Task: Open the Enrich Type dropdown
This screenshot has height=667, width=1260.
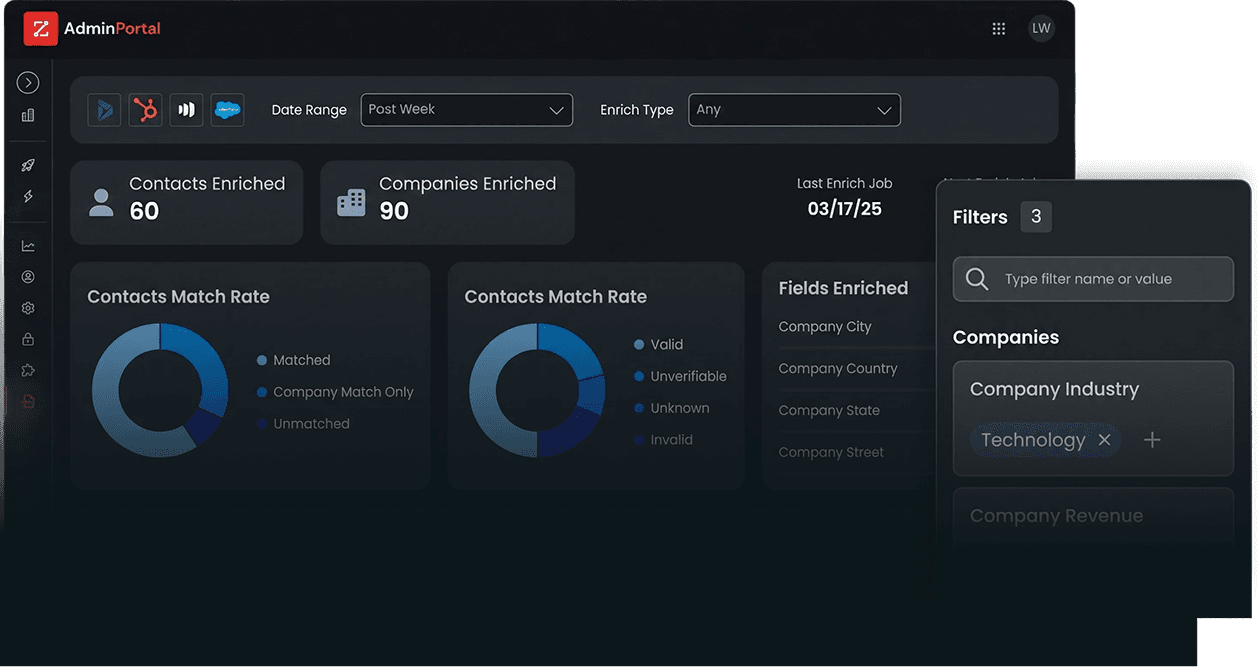Action: click(794, 110)
